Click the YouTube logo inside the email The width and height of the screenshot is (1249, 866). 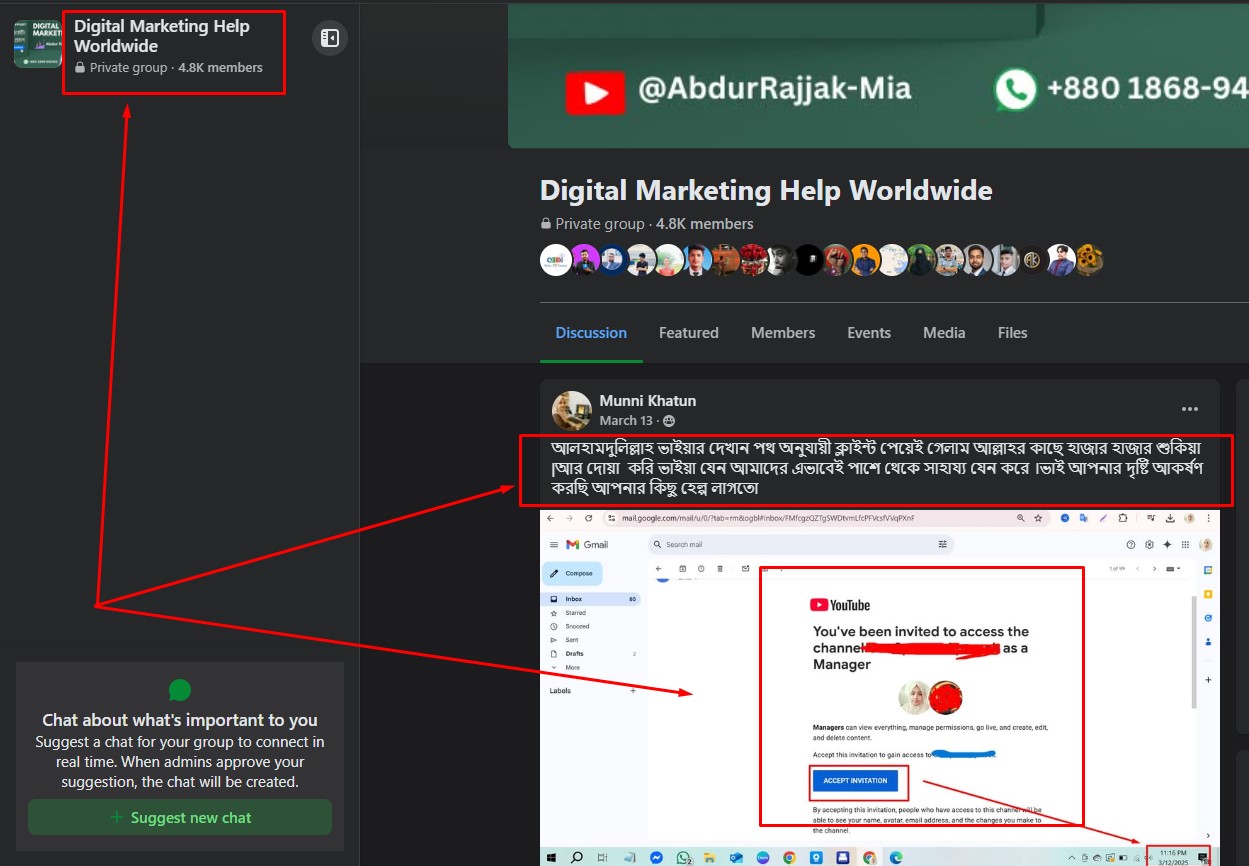click(x=840, y=605)
